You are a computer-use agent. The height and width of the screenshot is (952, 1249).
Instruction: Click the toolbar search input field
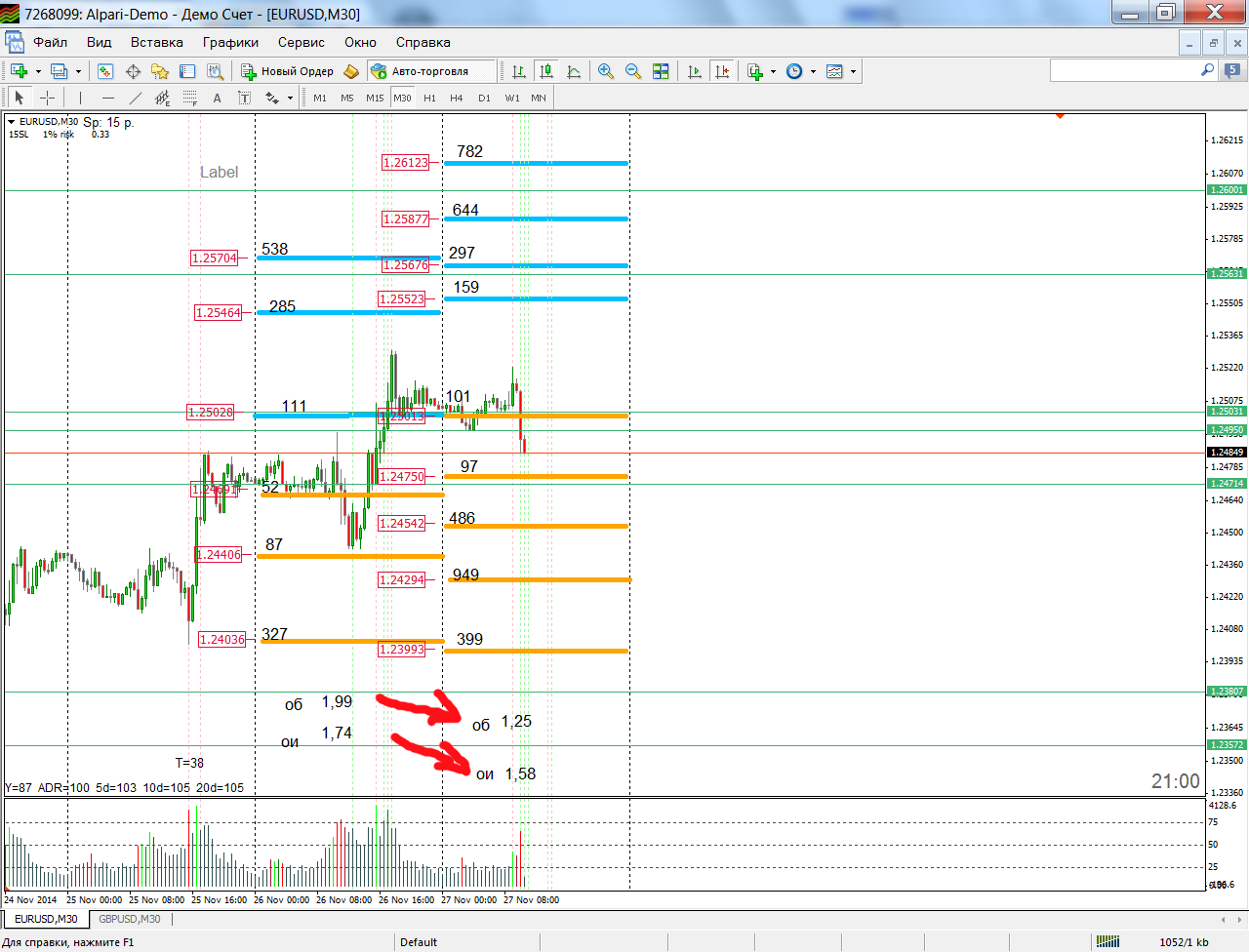click(1124, 70)
